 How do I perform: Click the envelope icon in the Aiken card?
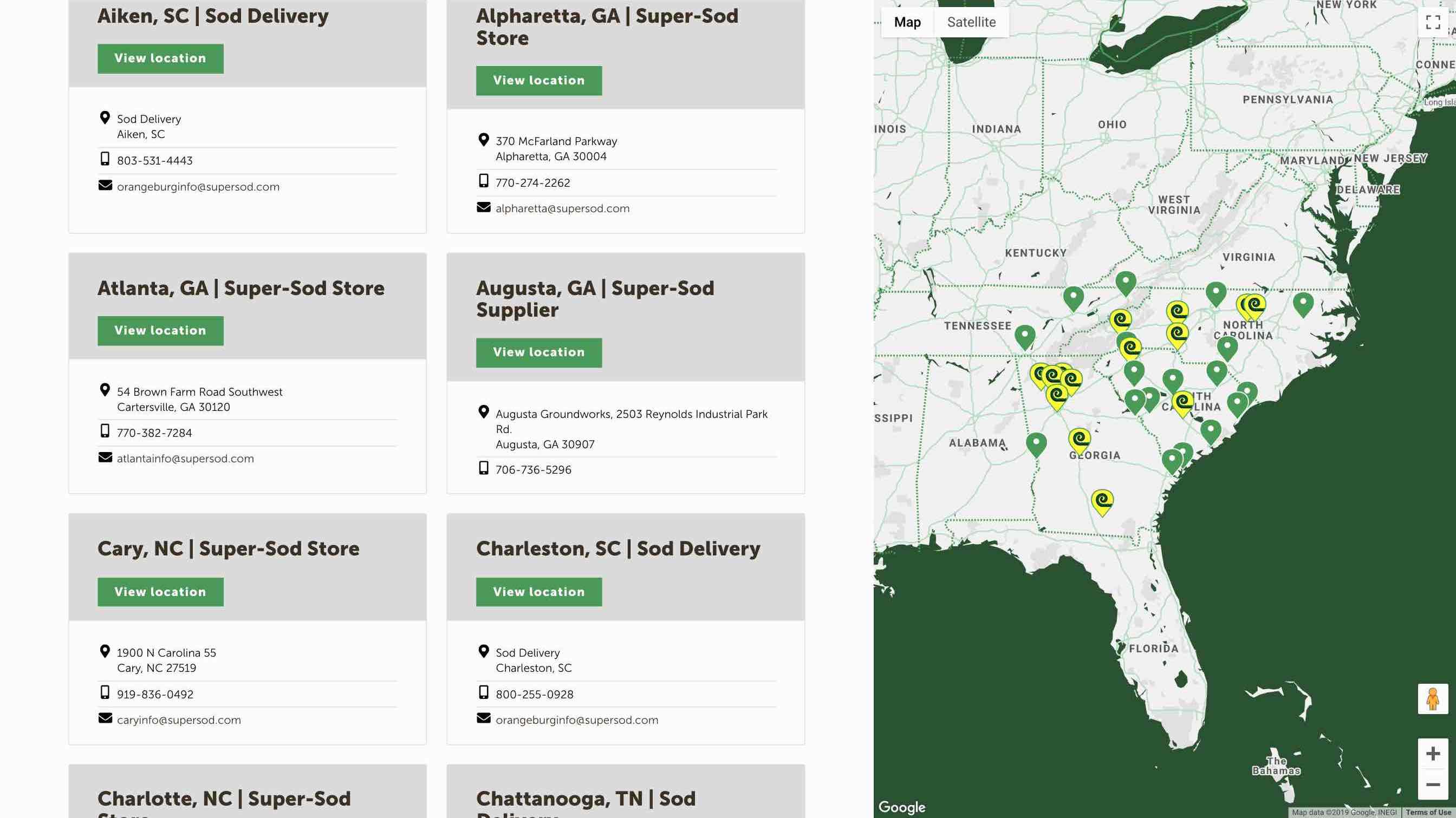[x=105, y=185]
